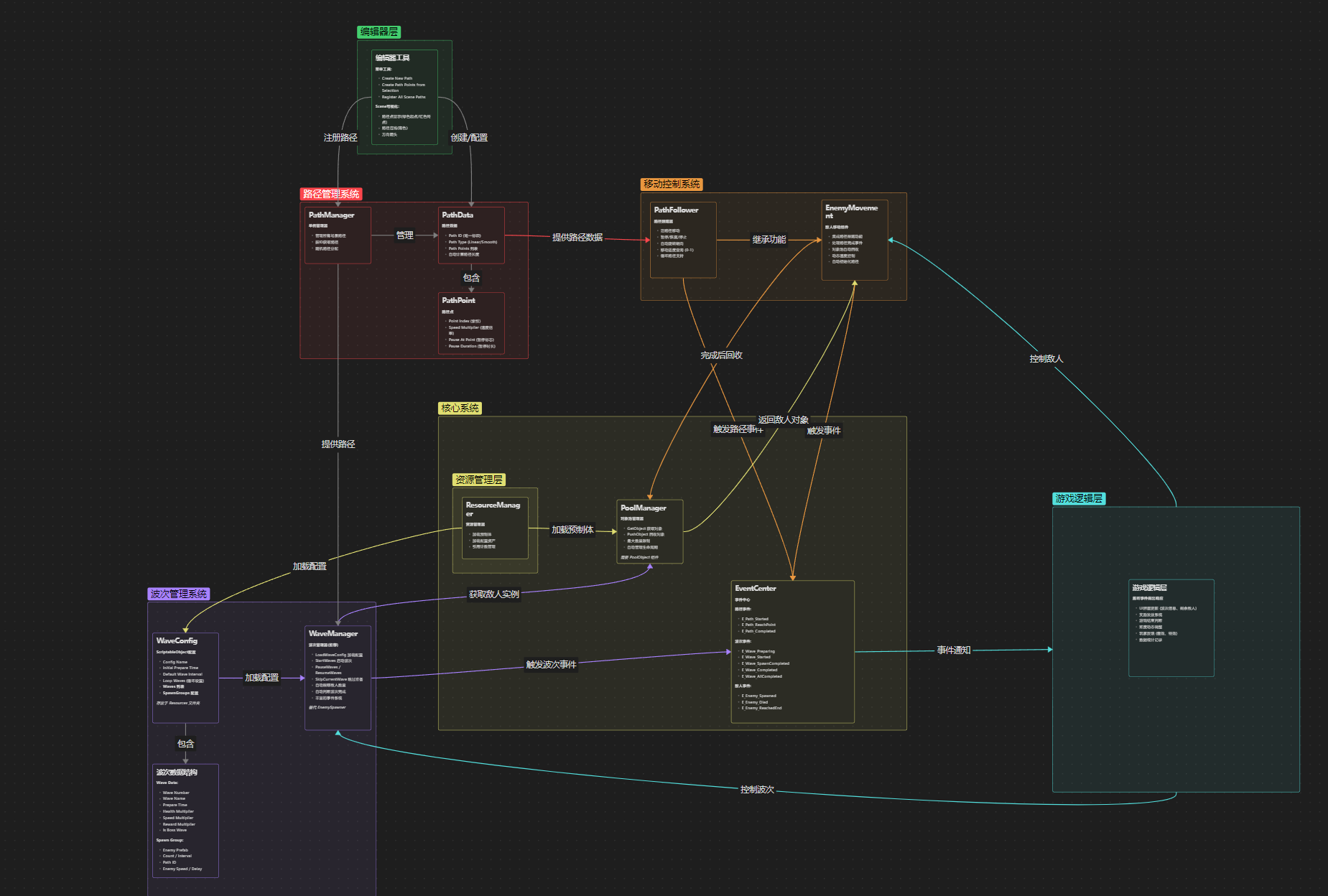Click Is Boss Wave in 波次数据结构

pos(175,830)
